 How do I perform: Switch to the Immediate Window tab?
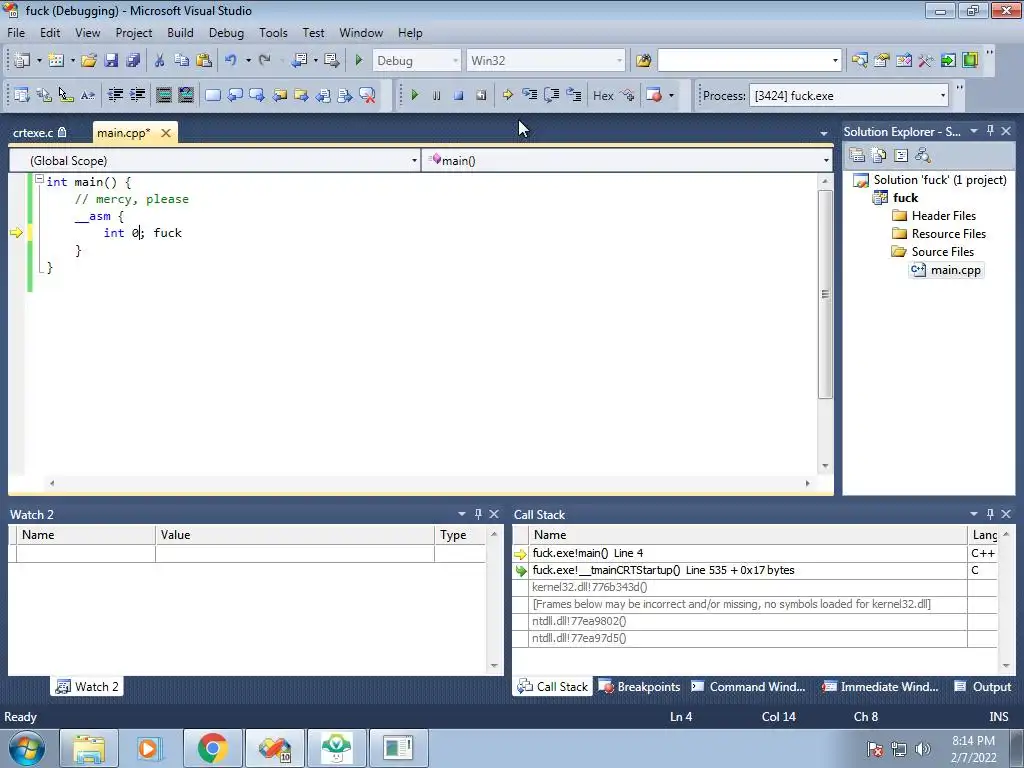(x=880, y=686)
